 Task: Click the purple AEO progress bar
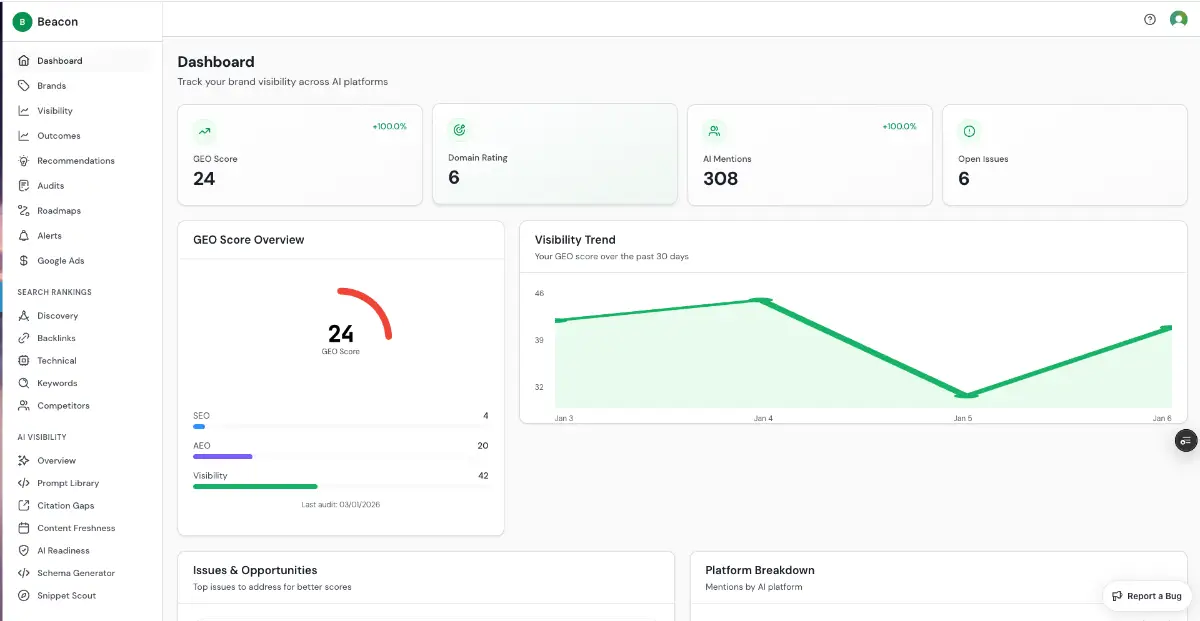coord(222,457)
